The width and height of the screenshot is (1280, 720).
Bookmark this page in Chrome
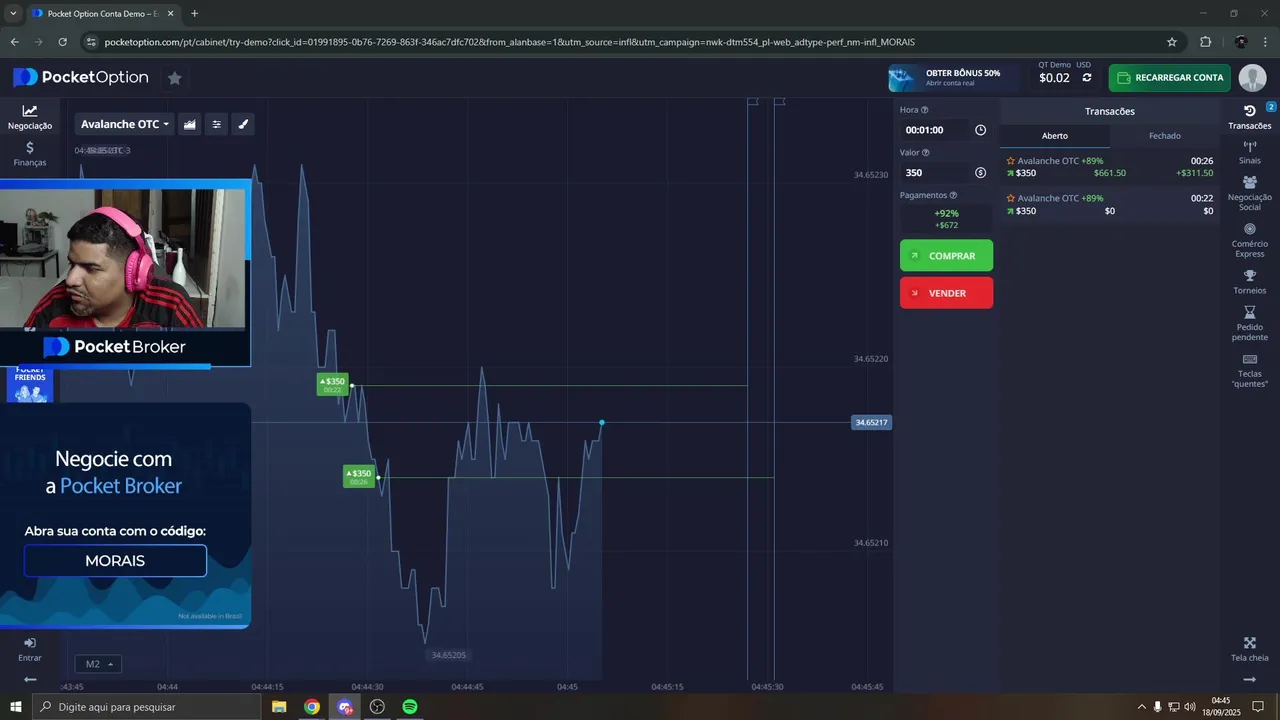click(1172, 42)
